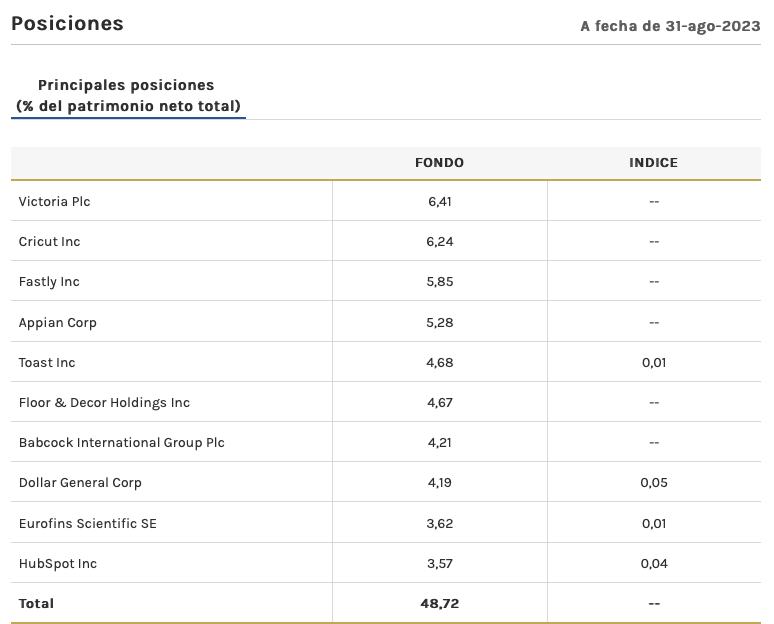
Task: Click Appian Corp in the table
Action: [57, 322]
